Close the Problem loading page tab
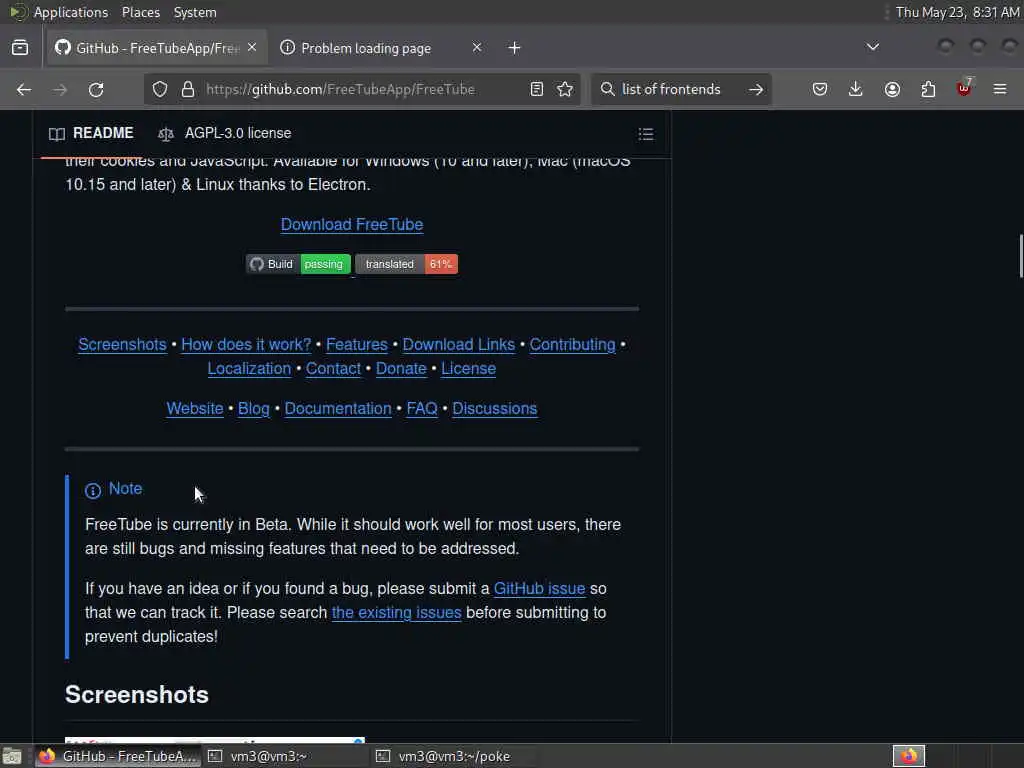This screenshot has height=768, width=1024. pyautogui.click(x=477, y=47)
